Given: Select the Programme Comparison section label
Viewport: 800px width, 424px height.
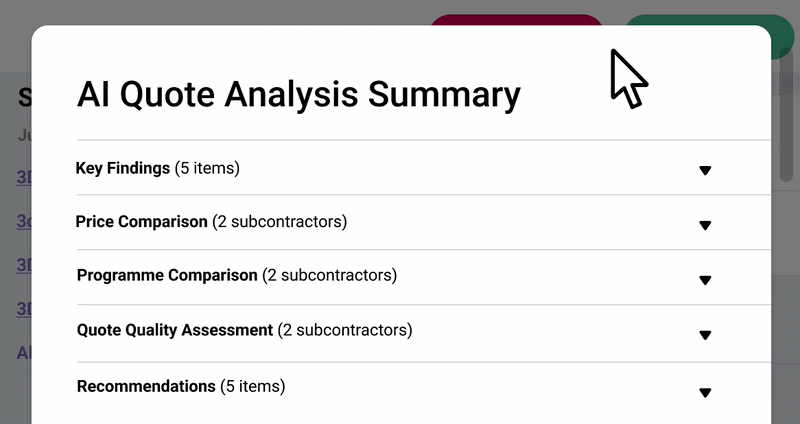Looking at the screenshot, I should tap(167, 275).
